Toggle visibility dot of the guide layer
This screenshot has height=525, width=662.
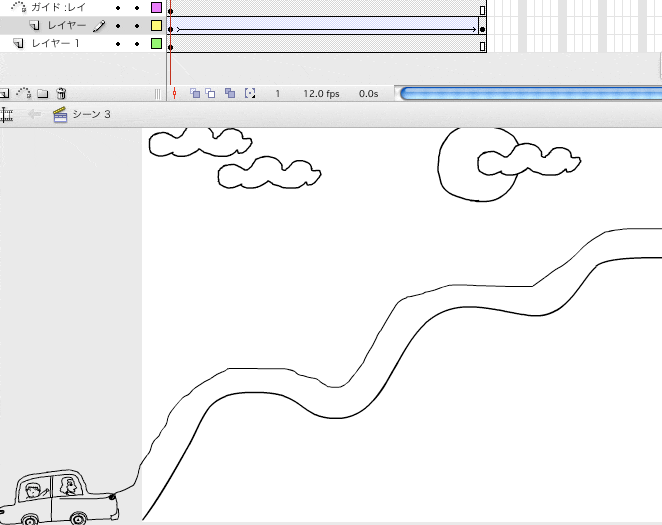[118, 8]
